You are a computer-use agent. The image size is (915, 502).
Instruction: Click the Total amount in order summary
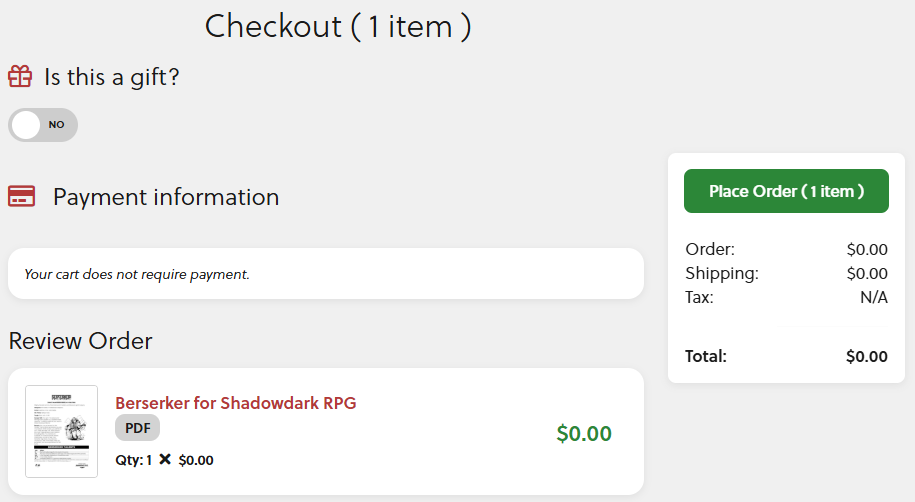[867, 356]
